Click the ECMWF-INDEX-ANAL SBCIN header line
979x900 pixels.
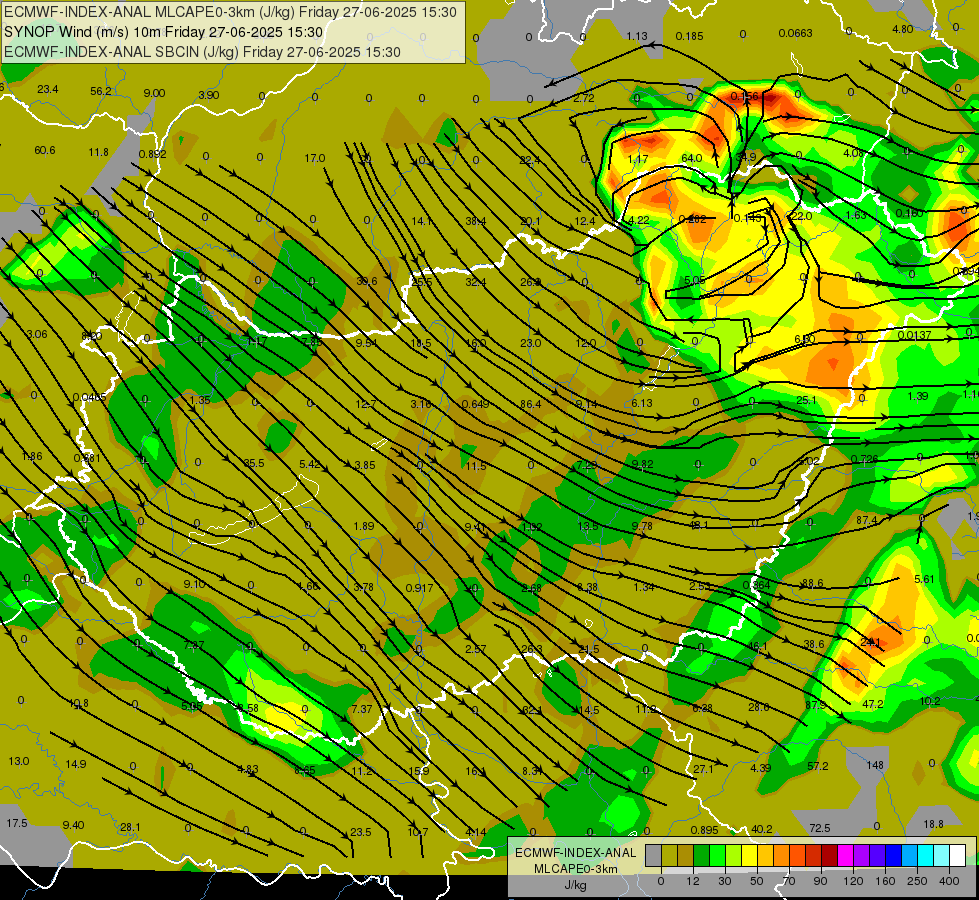pos(202,52)
